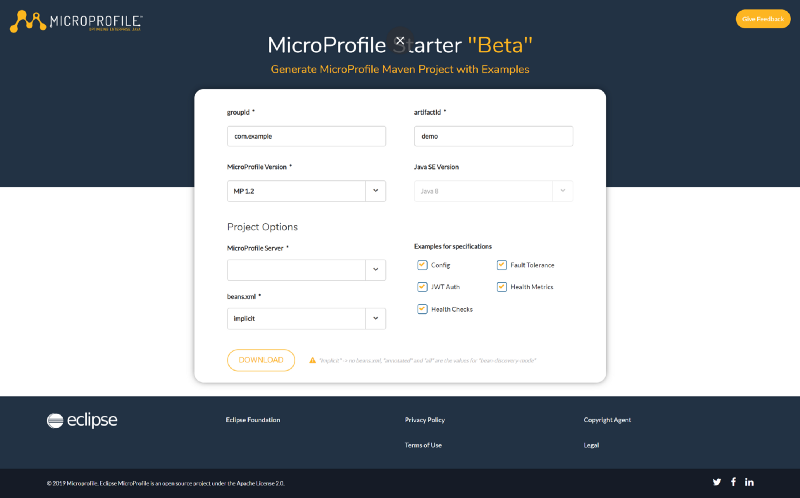Uncheck the Fault Tolerance checkbox

[502, 265]
